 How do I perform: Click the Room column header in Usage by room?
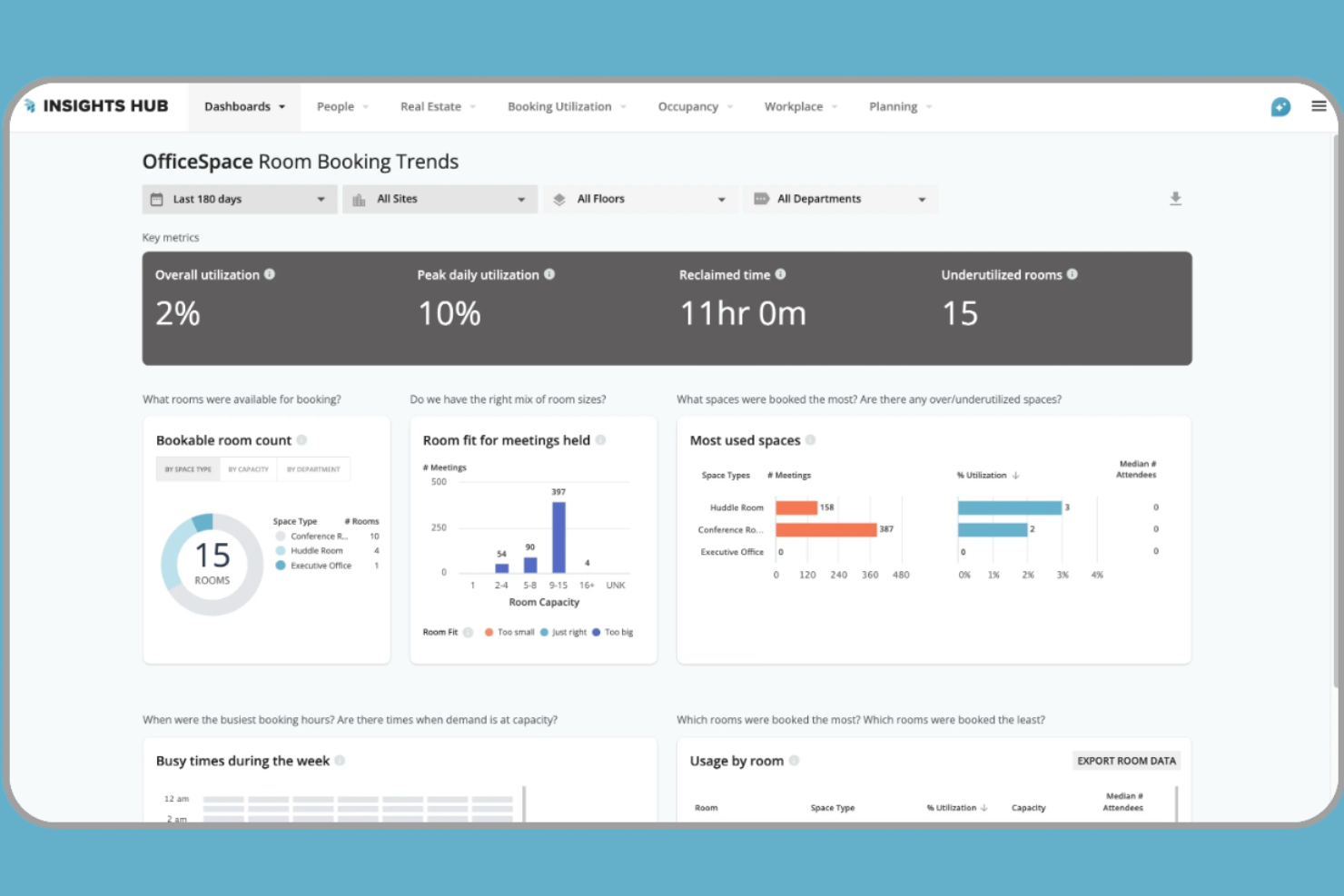706,808
